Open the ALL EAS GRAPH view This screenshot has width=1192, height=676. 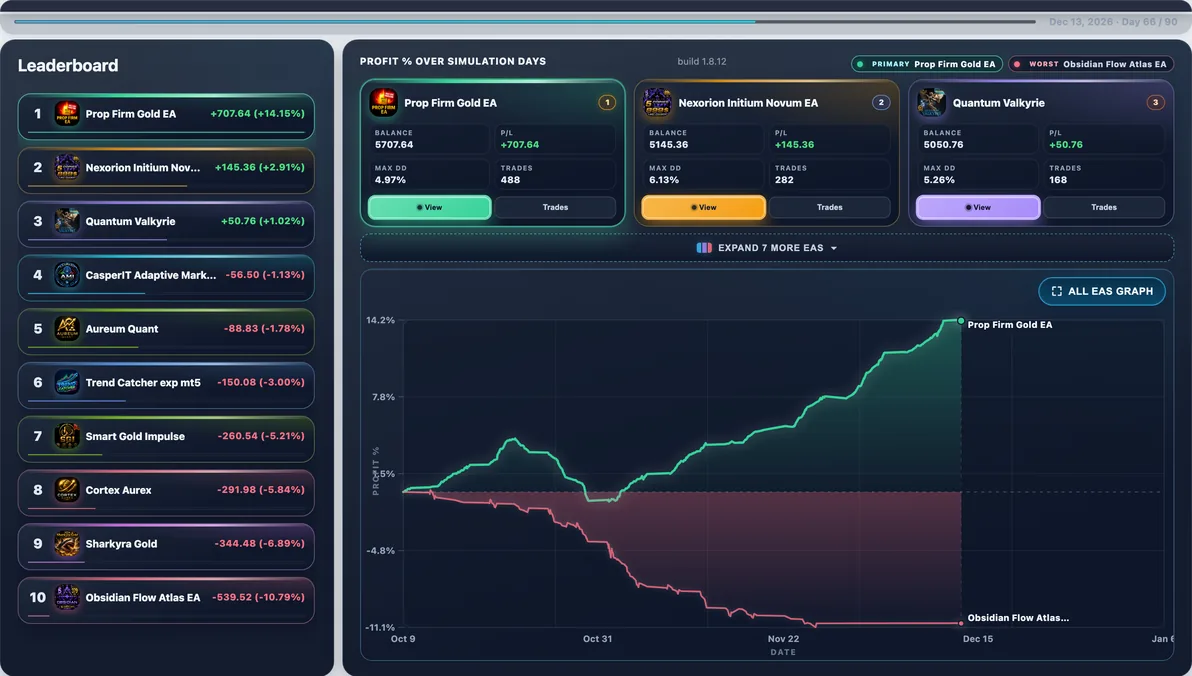click(1102, 291)
